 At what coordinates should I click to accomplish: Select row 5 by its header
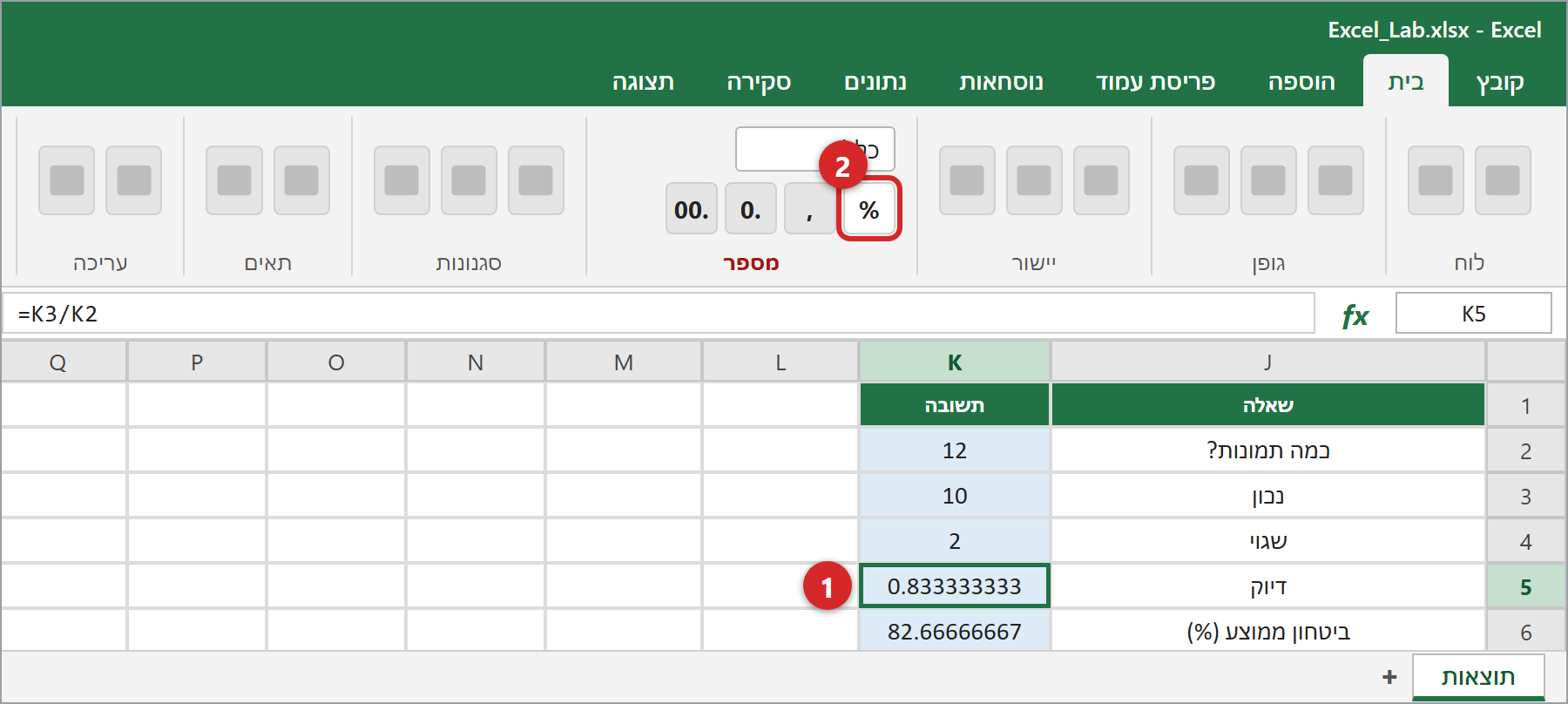(1526, 586)
